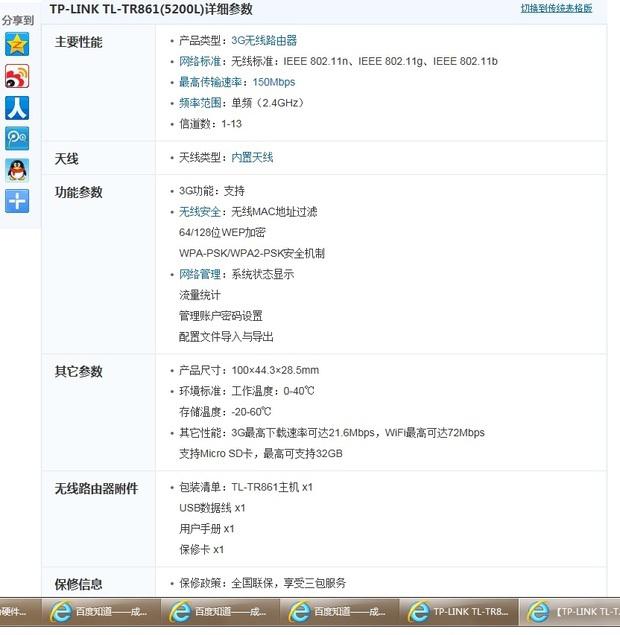This screenshot has height=635, width=620.
Task: Click 流量统计 text line
Action: click(200, 295)
